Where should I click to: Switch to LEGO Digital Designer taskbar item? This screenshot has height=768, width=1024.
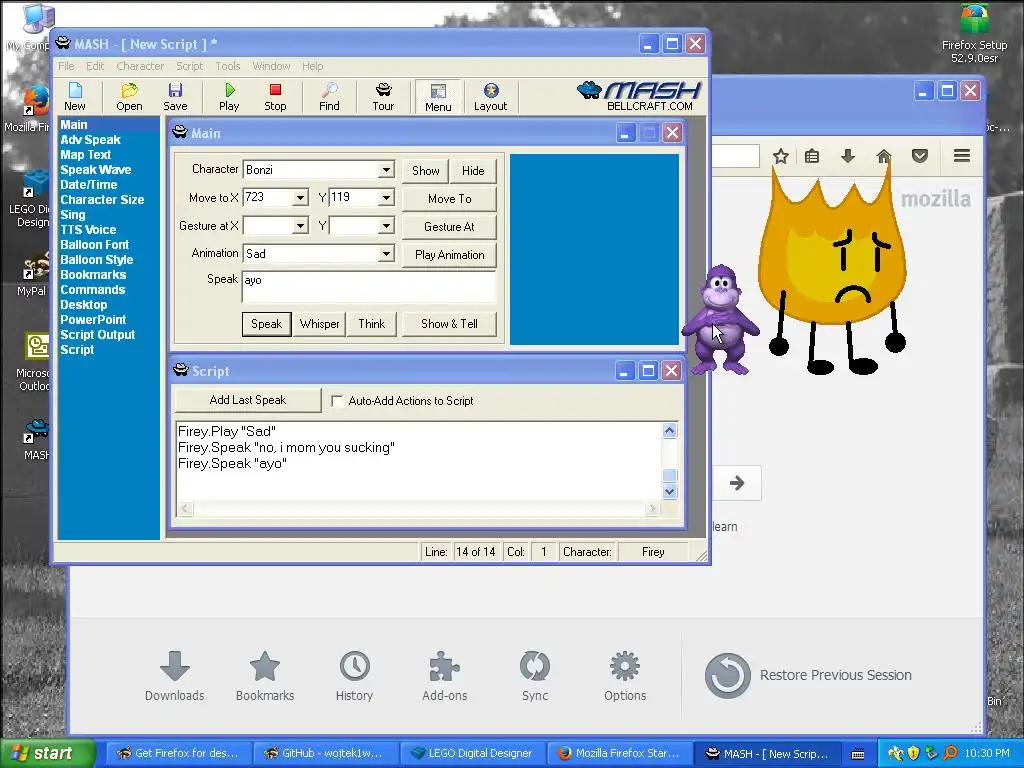[473, 754]
